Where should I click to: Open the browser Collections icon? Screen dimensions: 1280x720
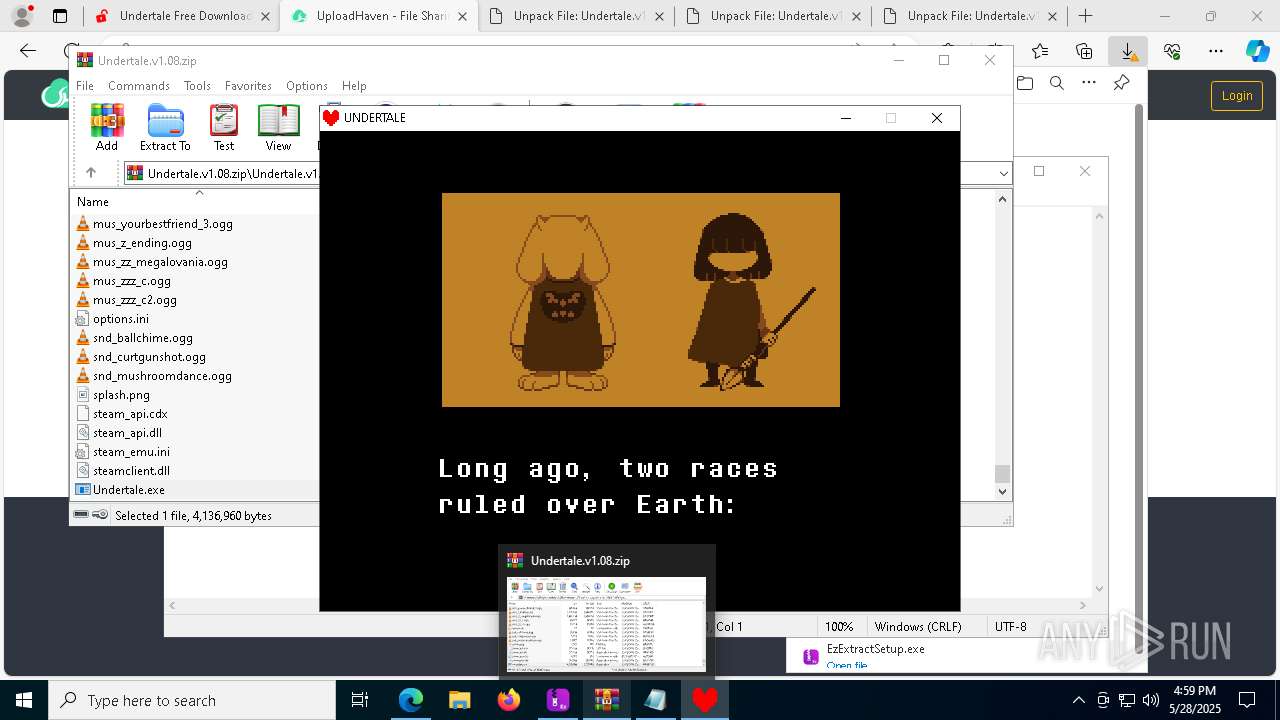pyautogui.click(x=1084, y=51)
